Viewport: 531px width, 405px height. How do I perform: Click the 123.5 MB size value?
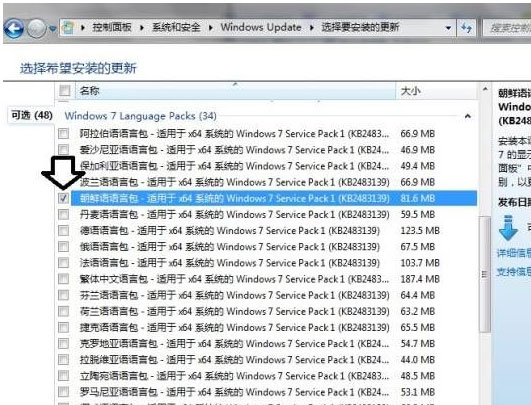pos(420,231)
